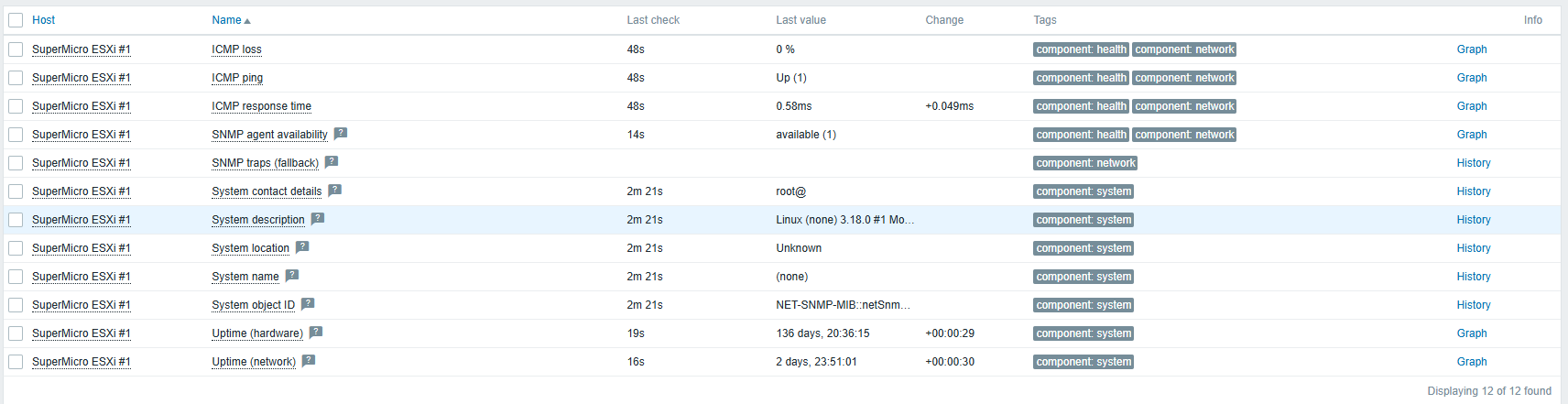The height and width of the screenshot is (404, 1568).
Task: Open Graph for ICMP response time
Action: (1472, 106)
